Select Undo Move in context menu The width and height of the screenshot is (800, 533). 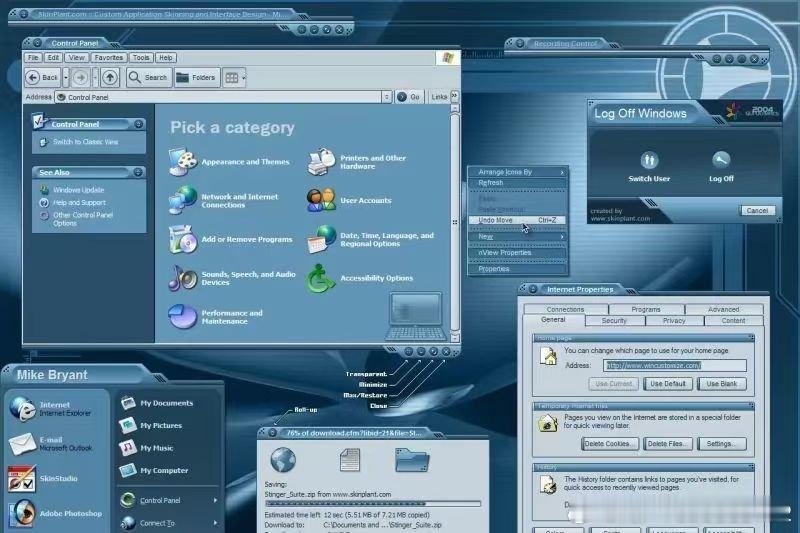517,220
